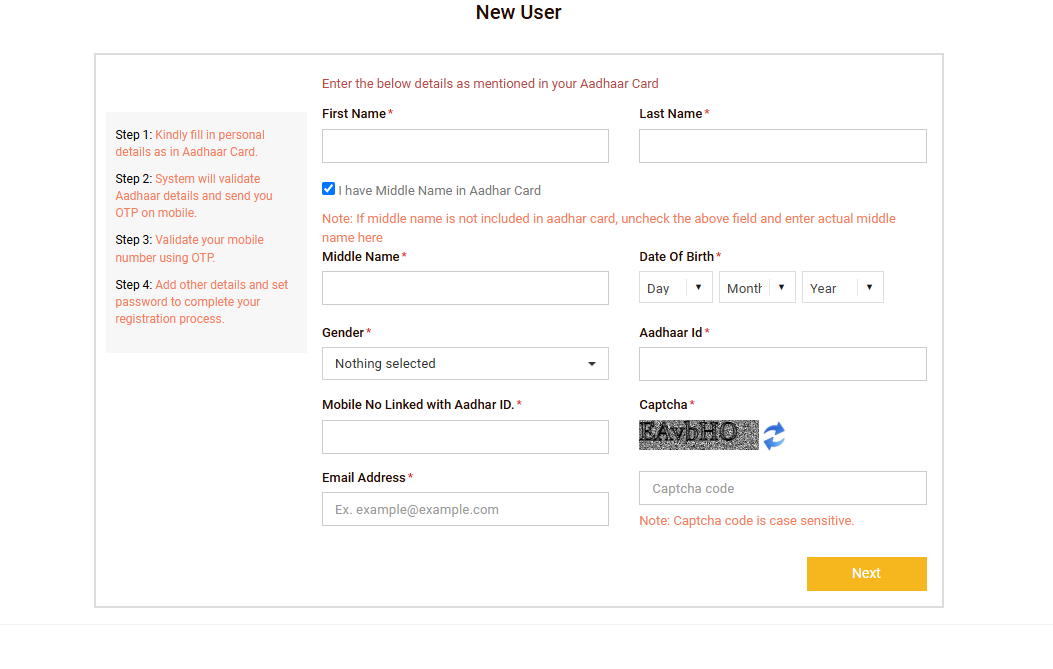Focus the Email Address field
Viewport: 1053px width, 669px height.
(465, 509)
